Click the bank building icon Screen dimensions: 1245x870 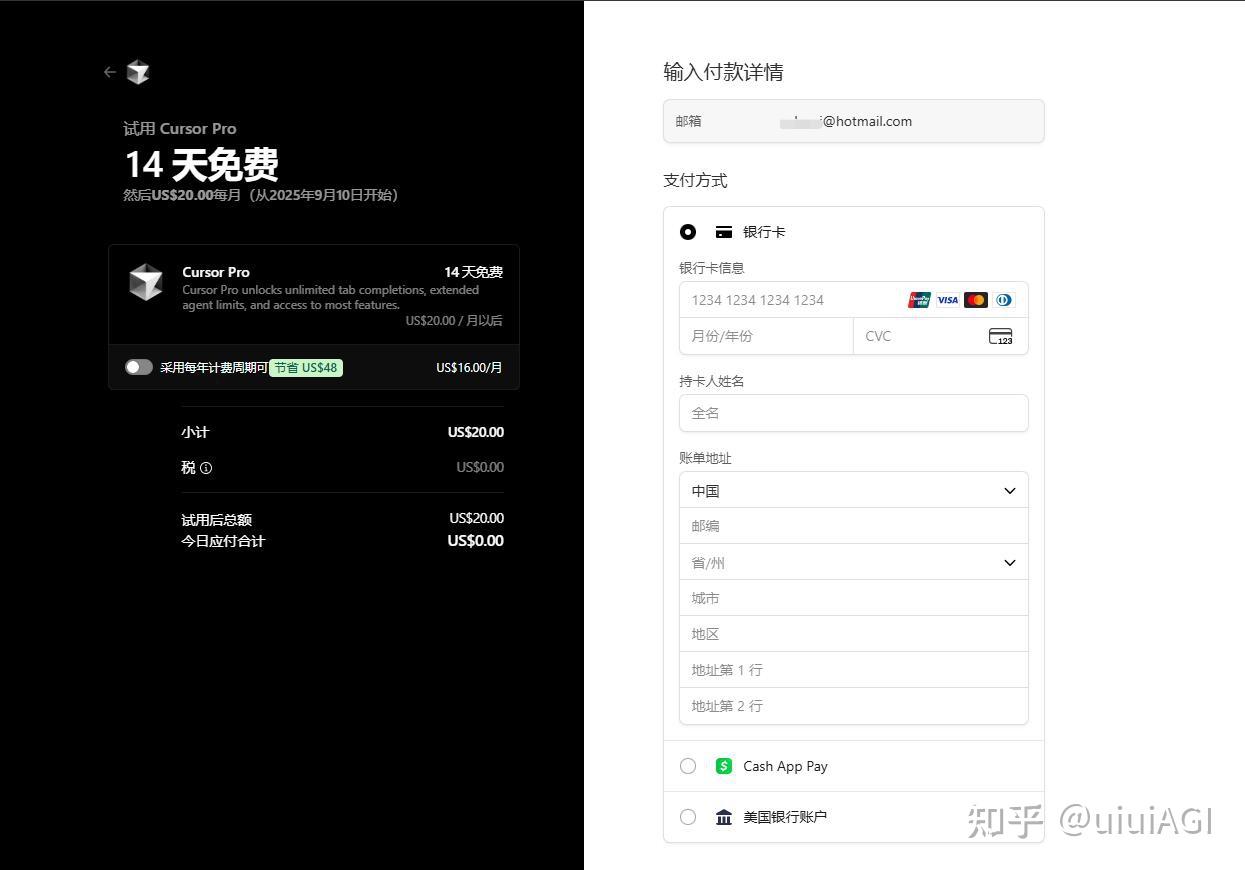point(724,816)
